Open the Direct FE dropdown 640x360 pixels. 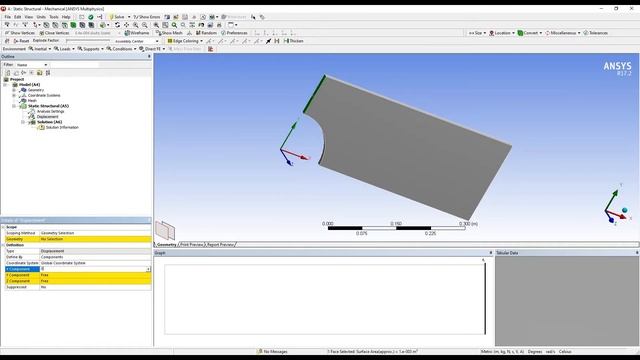click(x=152, y=49)
